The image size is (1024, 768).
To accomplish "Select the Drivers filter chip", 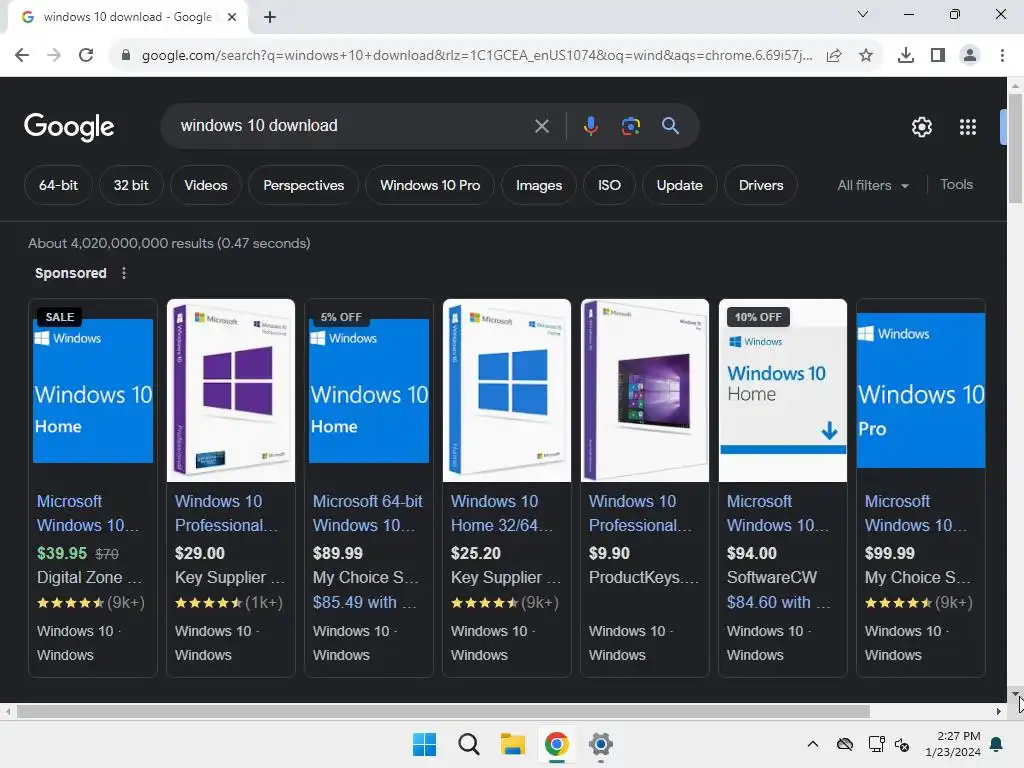I will [761, 185].
